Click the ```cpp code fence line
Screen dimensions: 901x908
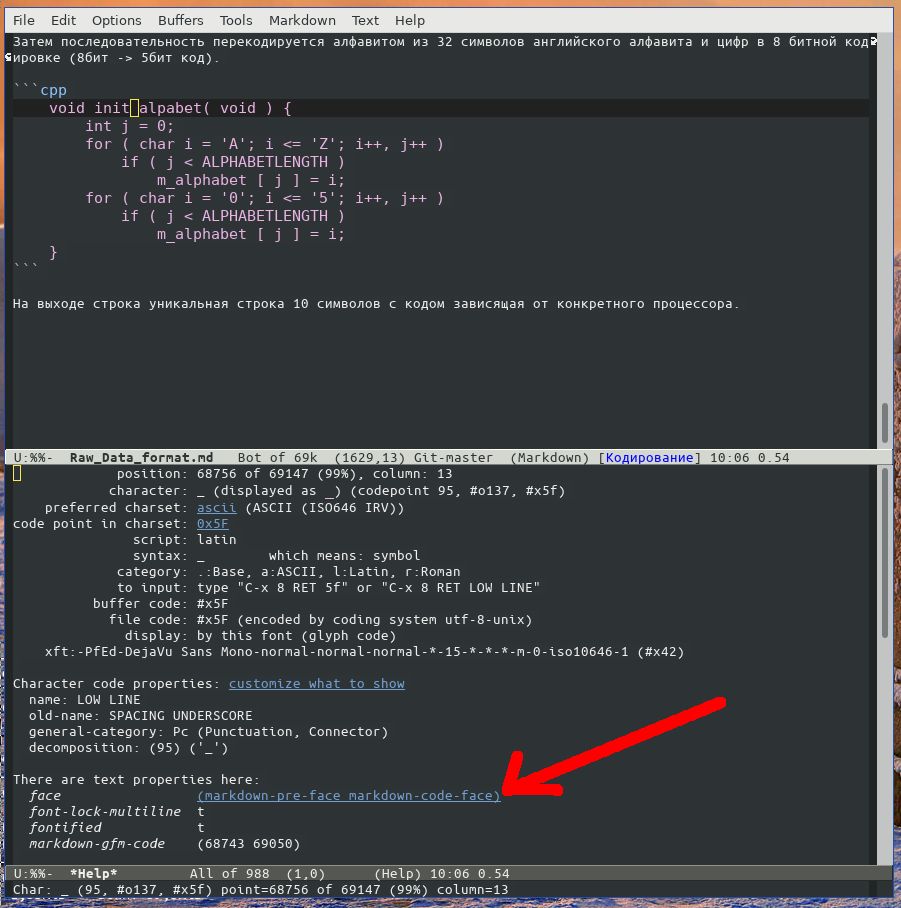39,90
